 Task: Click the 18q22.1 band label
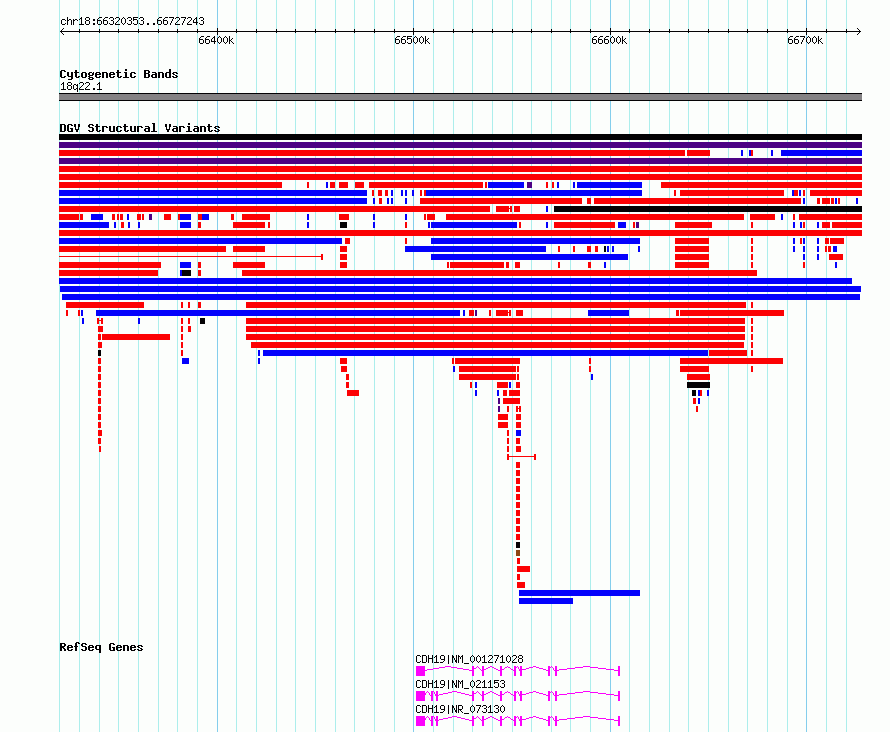[x=81, y=86]
